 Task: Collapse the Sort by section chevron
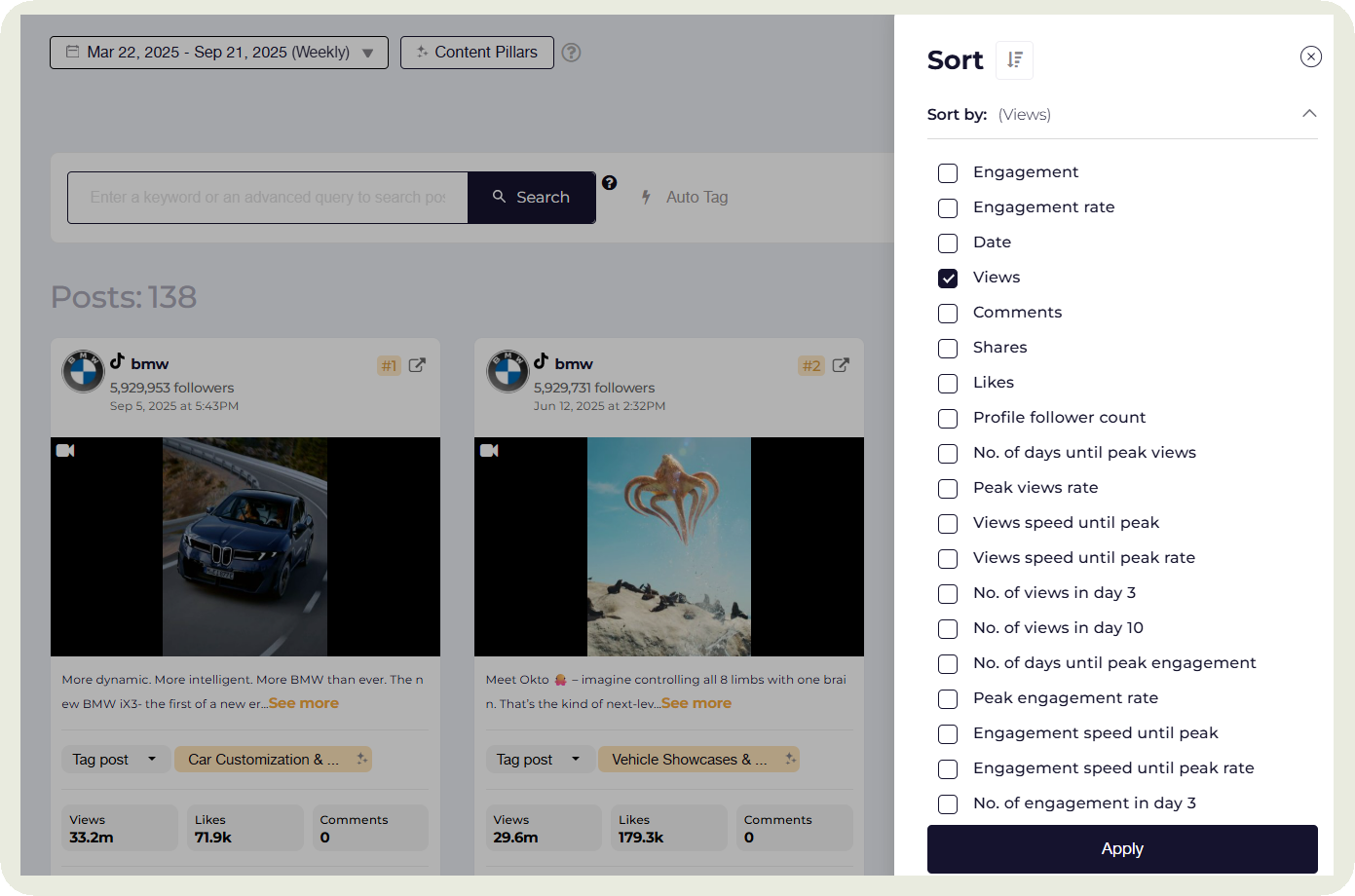[x=1308, y=114]
